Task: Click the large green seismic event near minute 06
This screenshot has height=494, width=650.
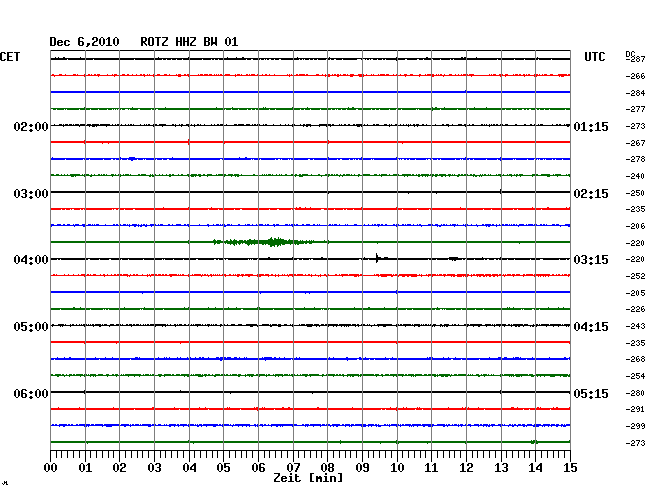Action: (264, 242)
